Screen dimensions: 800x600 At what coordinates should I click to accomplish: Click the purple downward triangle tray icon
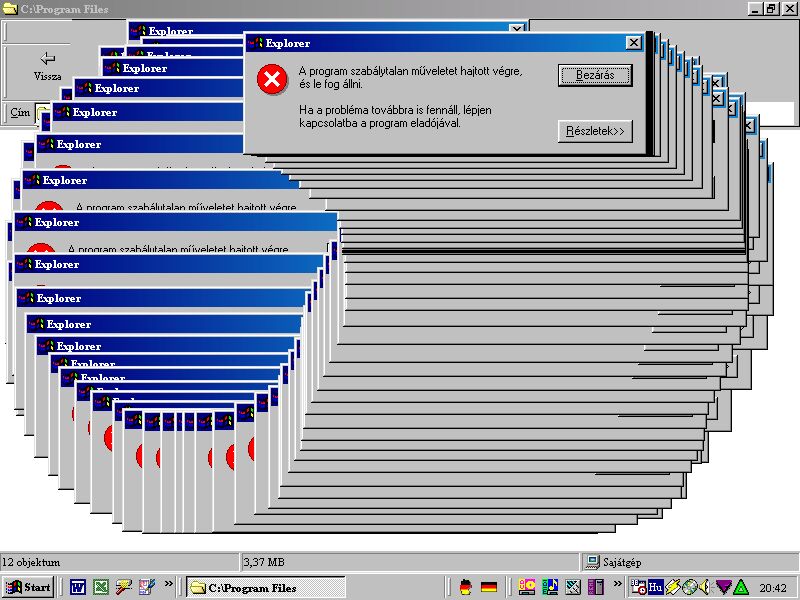click(723, 587)
